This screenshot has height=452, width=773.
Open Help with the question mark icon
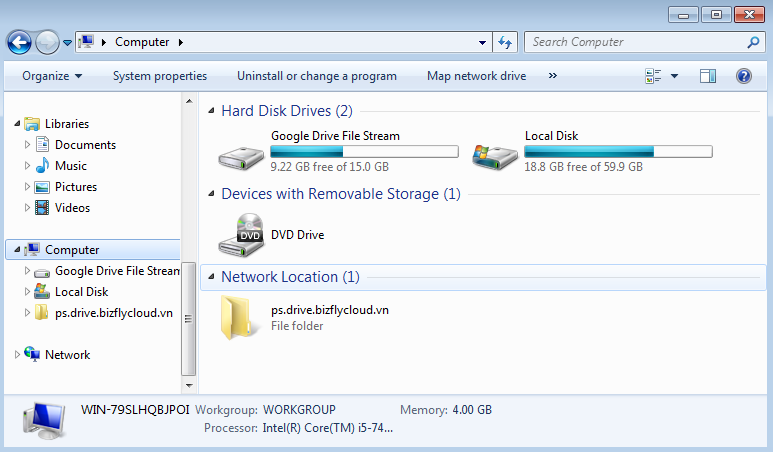(x=743, y=76)
